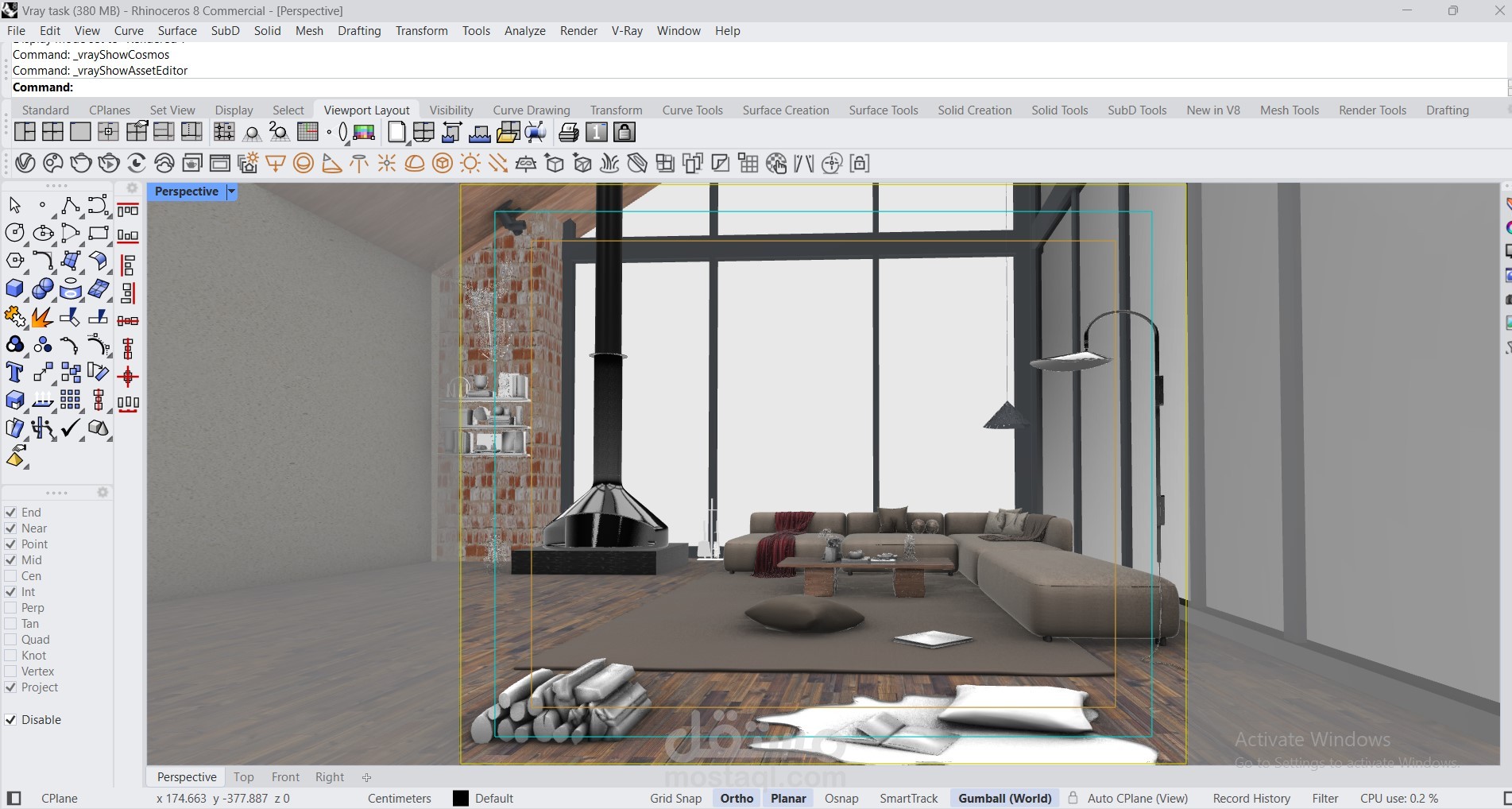The height and width of the screenshot is (809, 1512).
Task: Select the Polygon drawing tool
Action: pyautogui.click(x=14, y=261)
